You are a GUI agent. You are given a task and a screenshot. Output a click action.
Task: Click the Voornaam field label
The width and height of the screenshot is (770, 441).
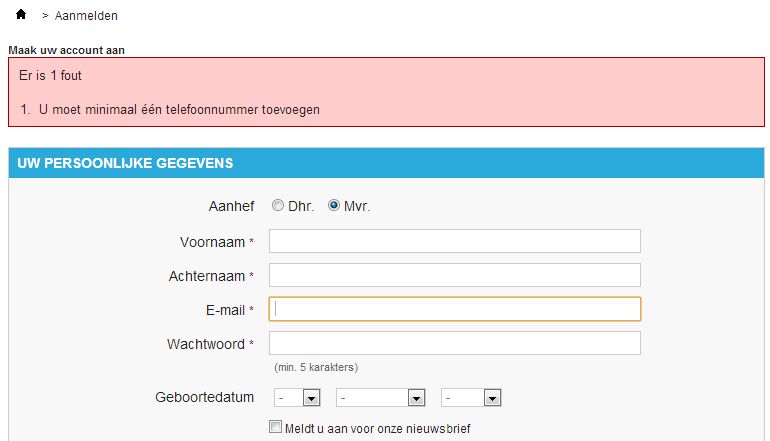point(213,242)
